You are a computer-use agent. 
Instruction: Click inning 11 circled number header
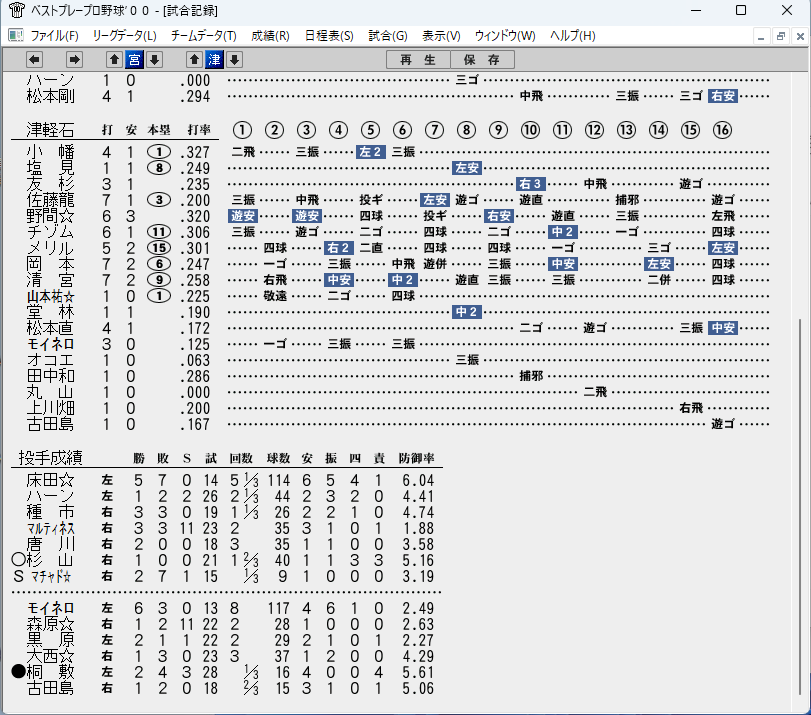(x=562, y=130)
